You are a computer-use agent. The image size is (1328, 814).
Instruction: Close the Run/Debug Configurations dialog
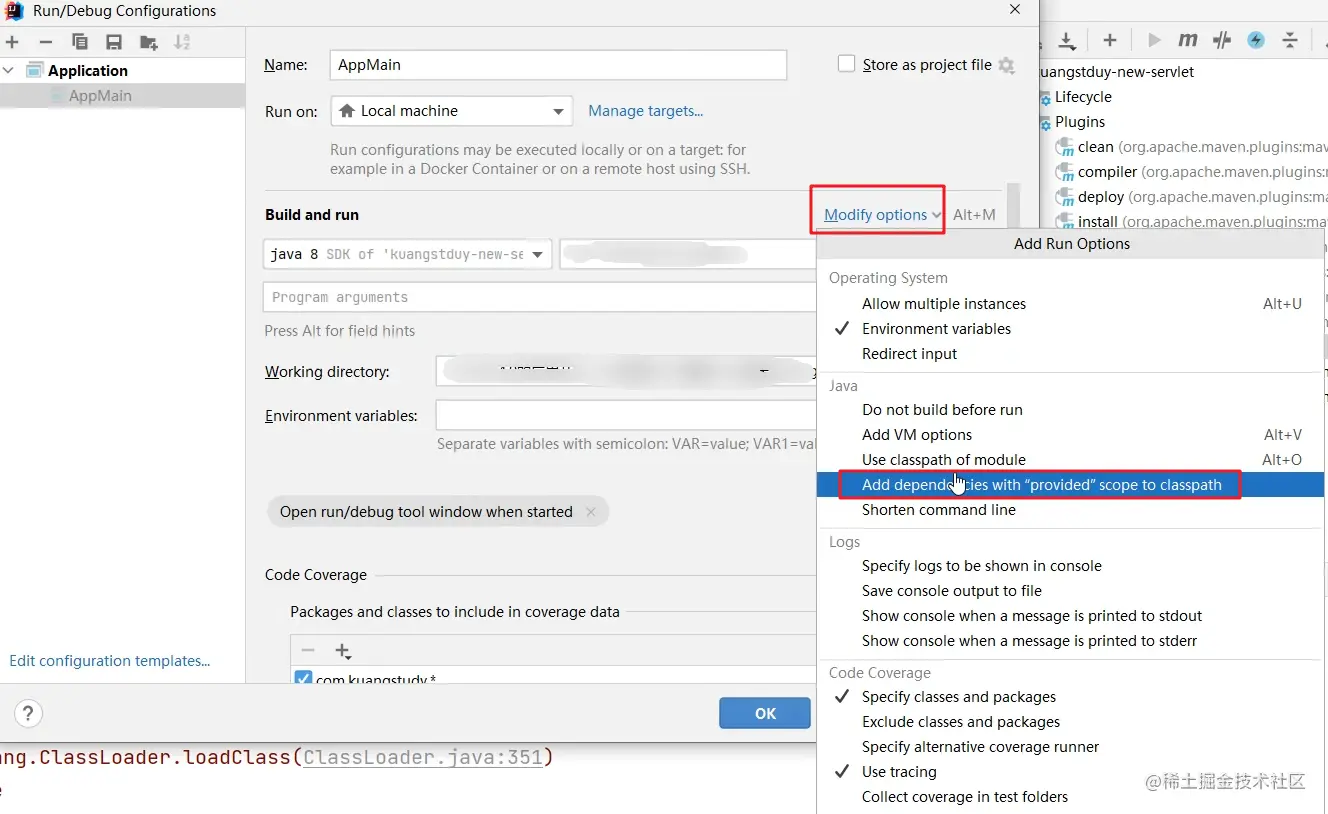[1015, 10]
